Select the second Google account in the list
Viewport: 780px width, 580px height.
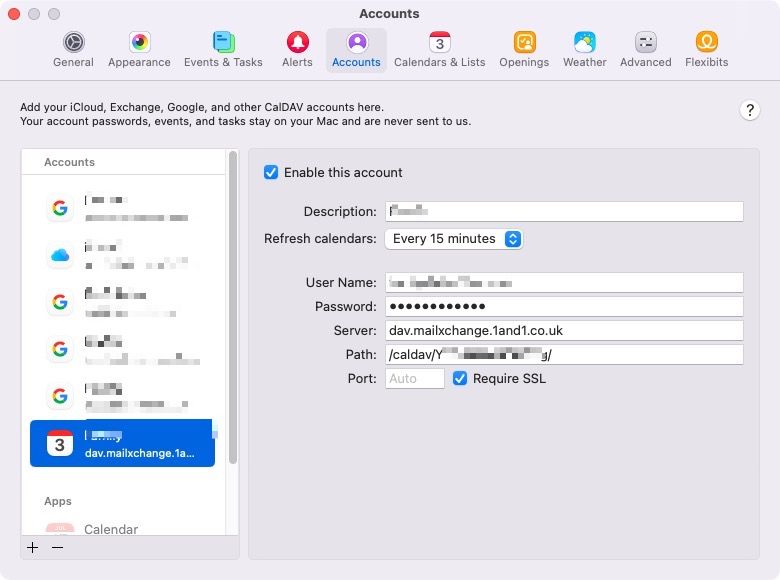[123, 302]
